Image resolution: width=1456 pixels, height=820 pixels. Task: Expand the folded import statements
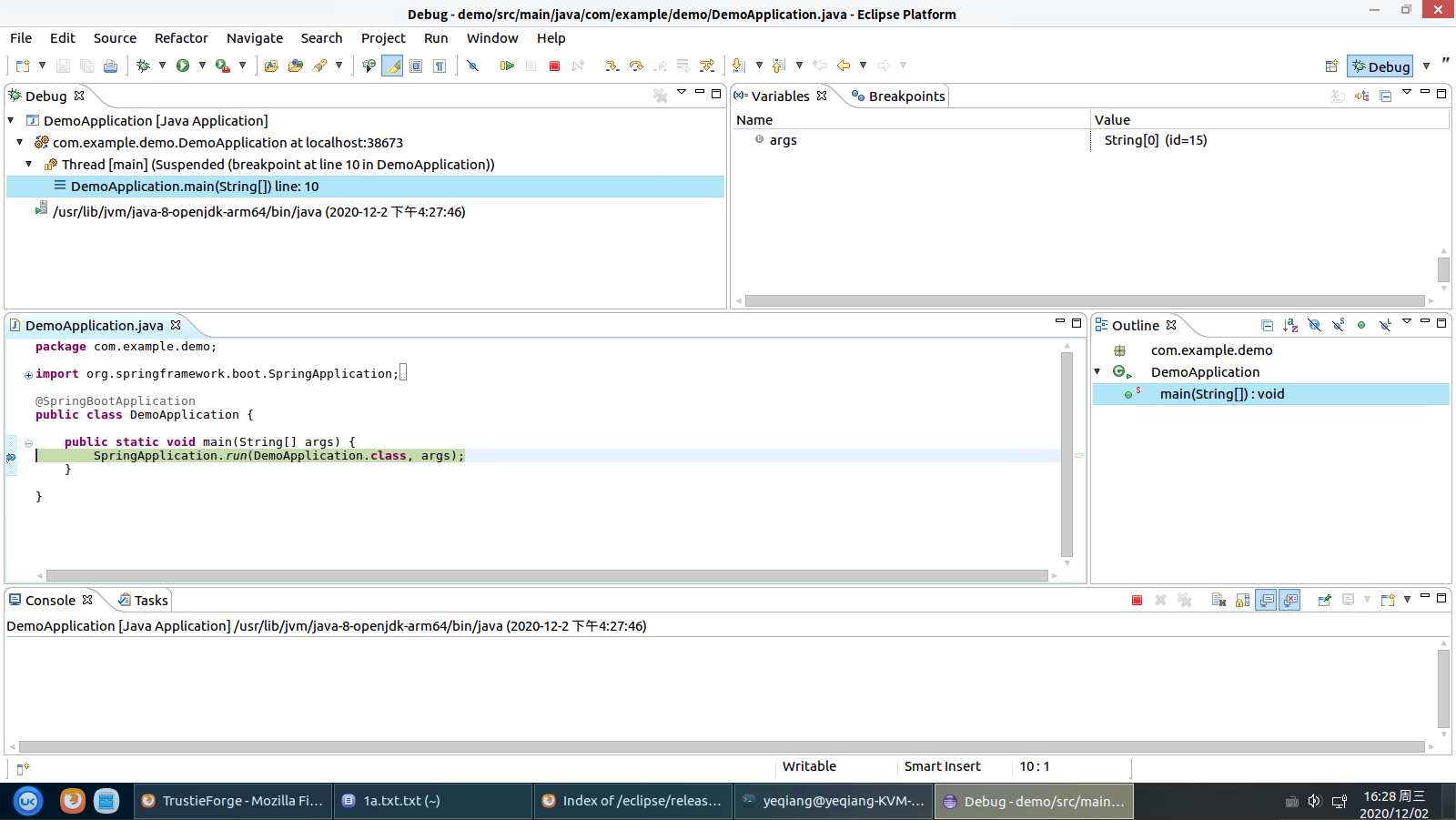point(28,375)
